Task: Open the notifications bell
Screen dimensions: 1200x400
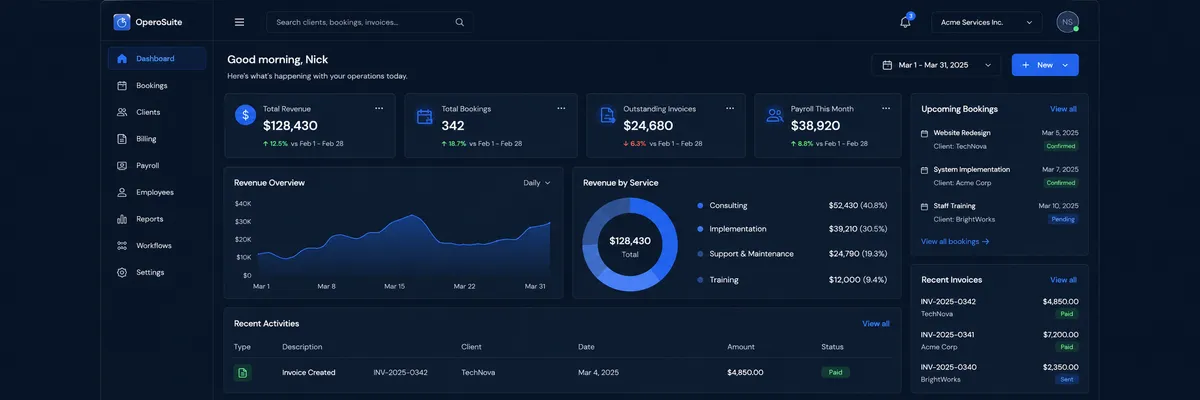Action: coord(905,22)
